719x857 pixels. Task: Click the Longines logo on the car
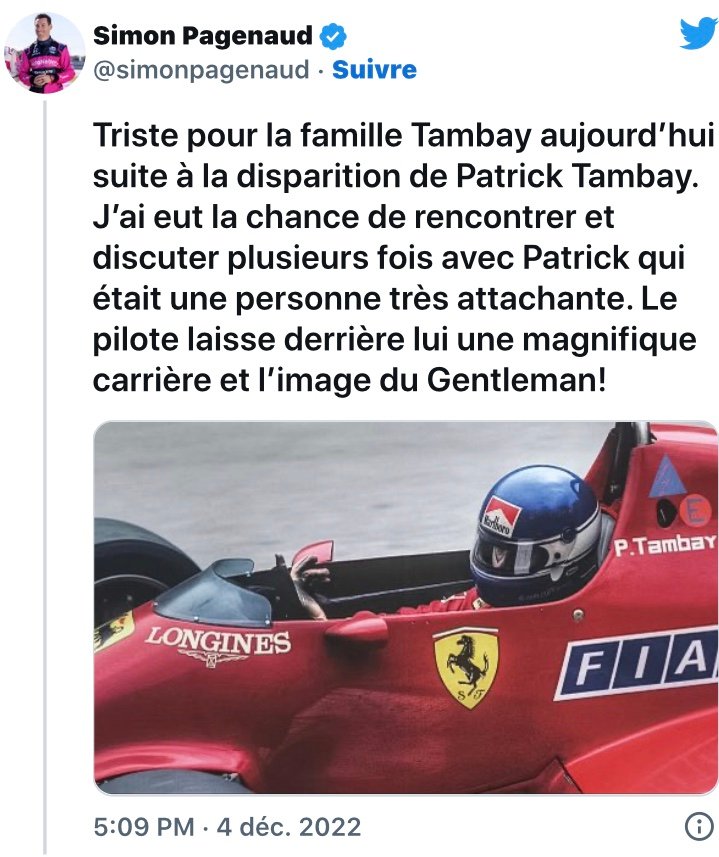point(218,645)
